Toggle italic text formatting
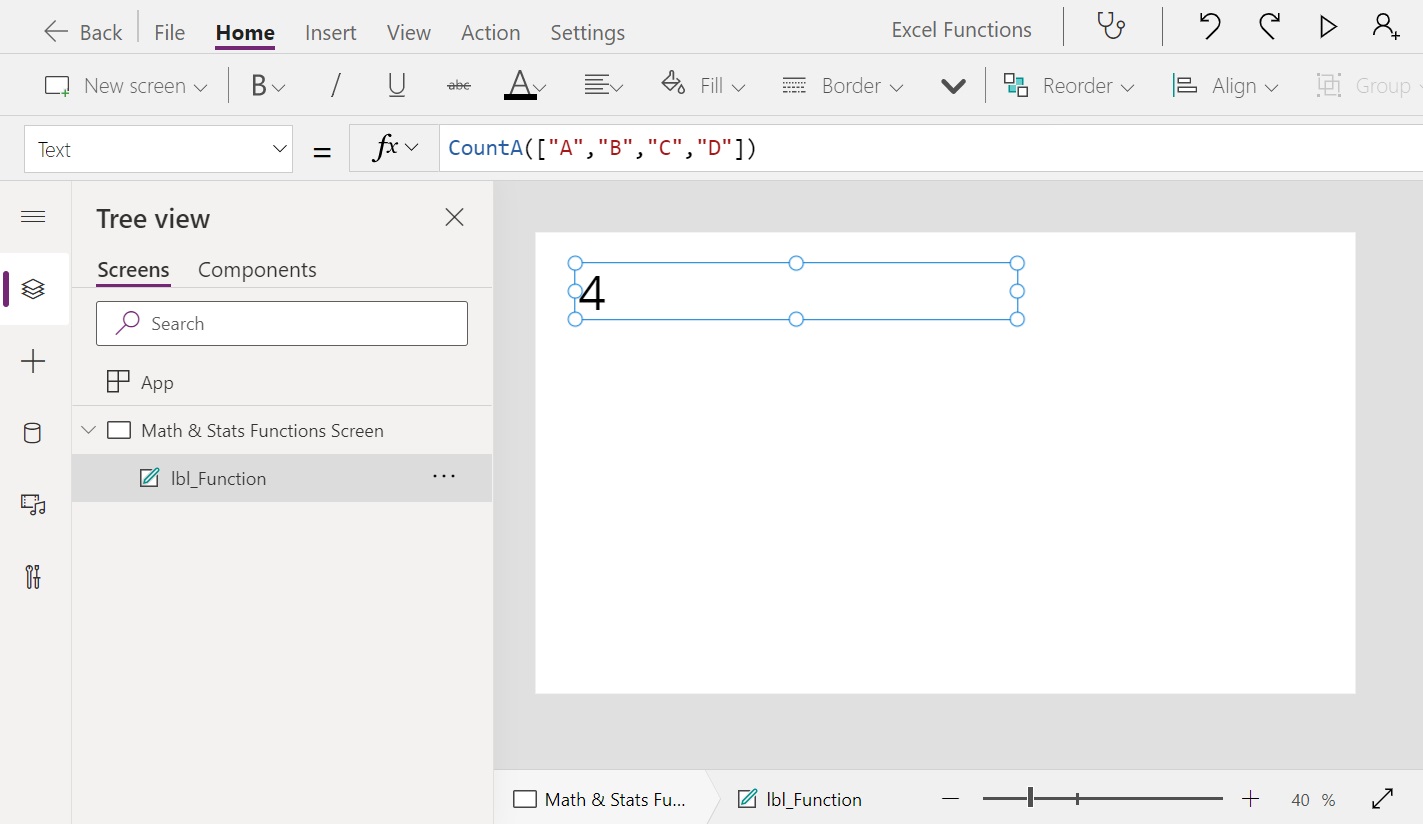This screenshot has width=1423, height=824. [335, 86]
